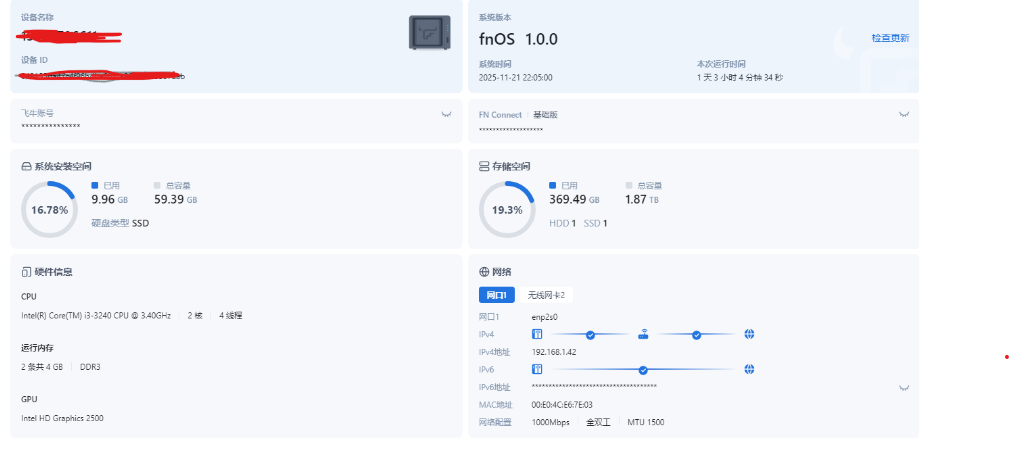Switch to the 无线网卡2 tab

point(546,295)
